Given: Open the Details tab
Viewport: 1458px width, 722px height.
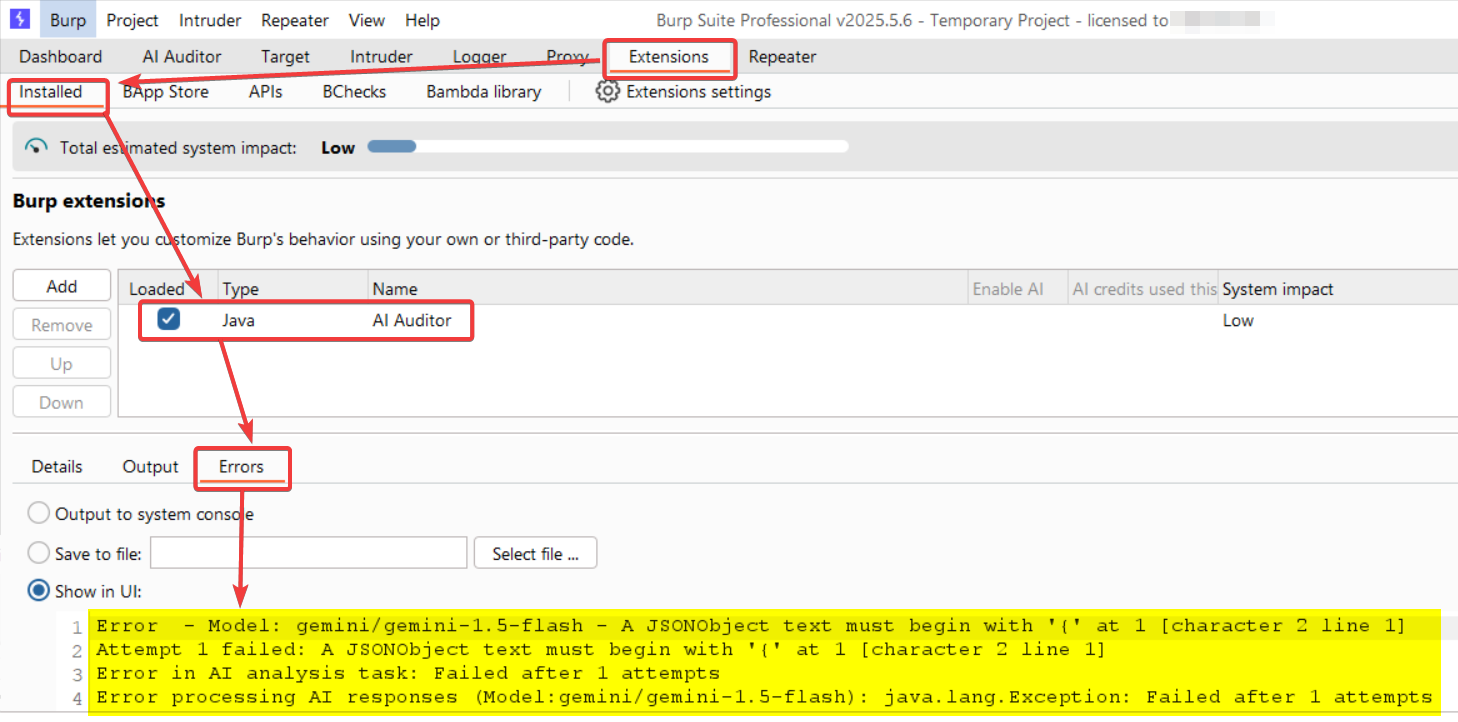Looking at the screenshot, I should 57,467.
